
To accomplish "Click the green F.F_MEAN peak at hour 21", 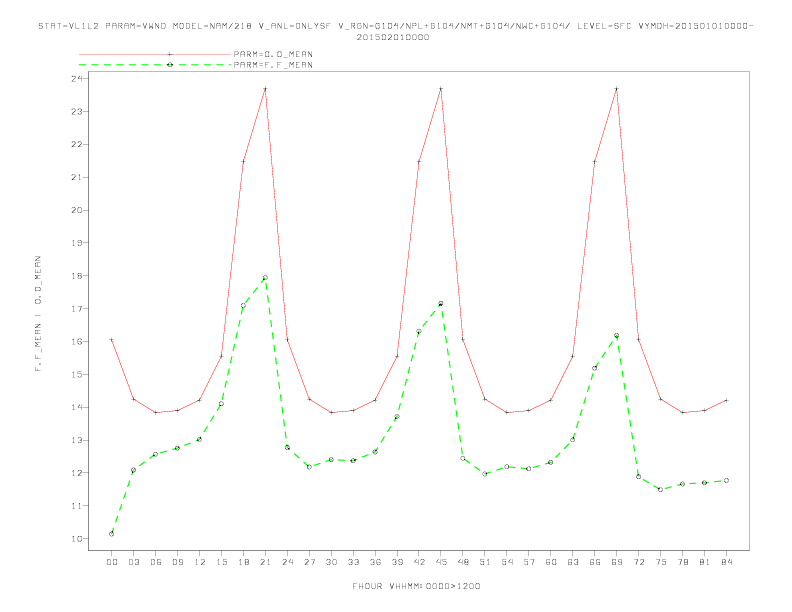I will [265, 278].
